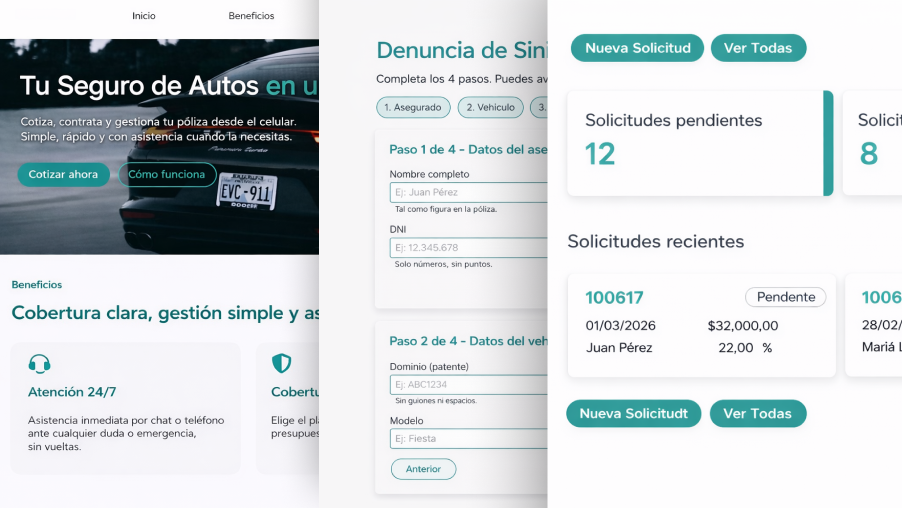
Task: Select the '1. Asegurado' step pill
Action: pos(413,108)
